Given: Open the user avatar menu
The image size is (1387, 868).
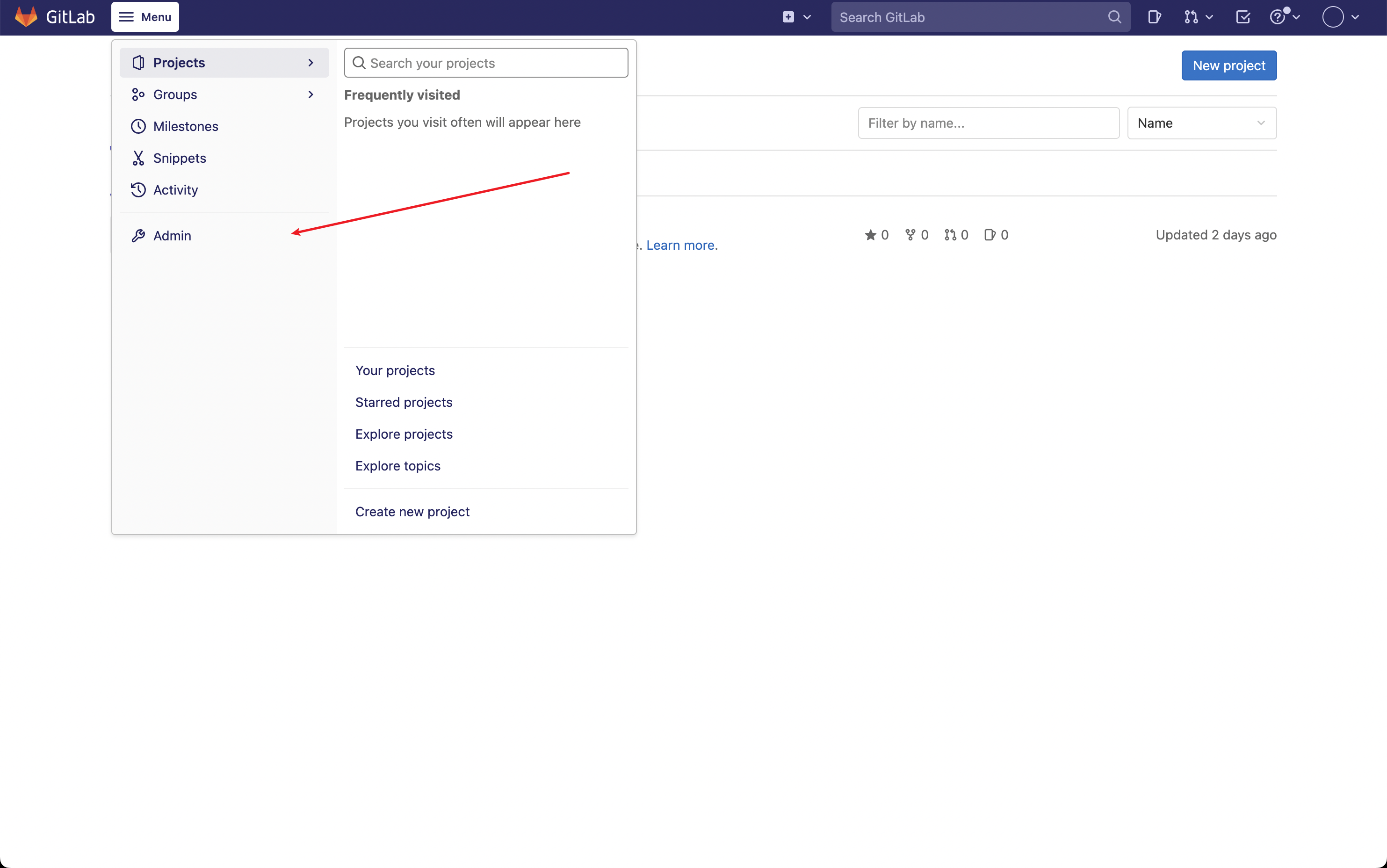Looking at the screenshot, I should [1341, 17].
